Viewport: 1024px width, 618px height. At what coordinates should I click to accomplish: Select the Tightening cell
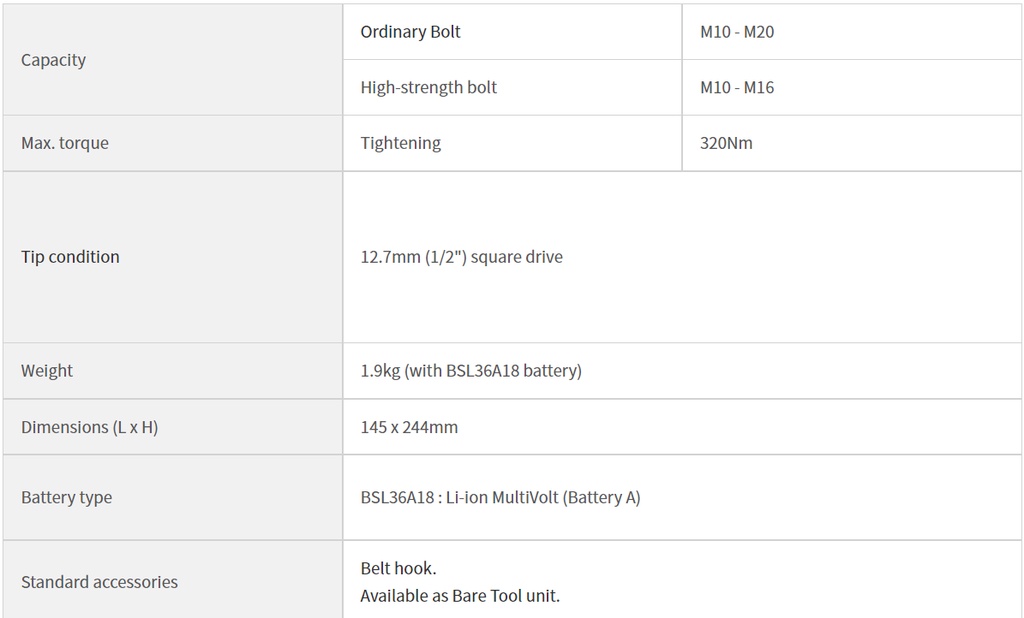(x=512, y=143)
